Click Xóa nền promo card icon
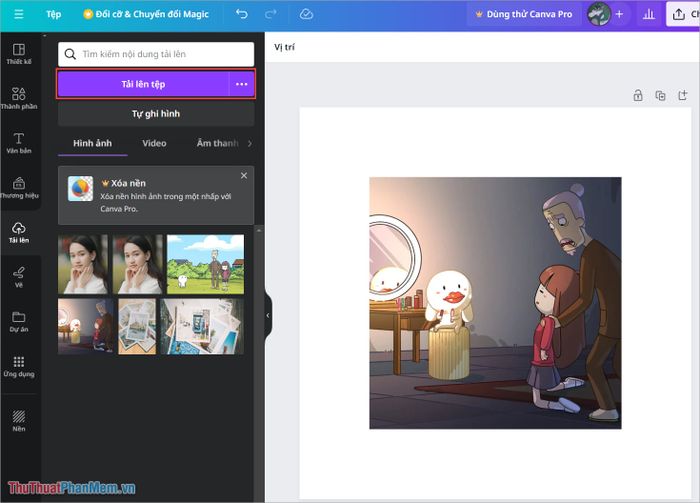700x503 pixels. pos(80,188)
